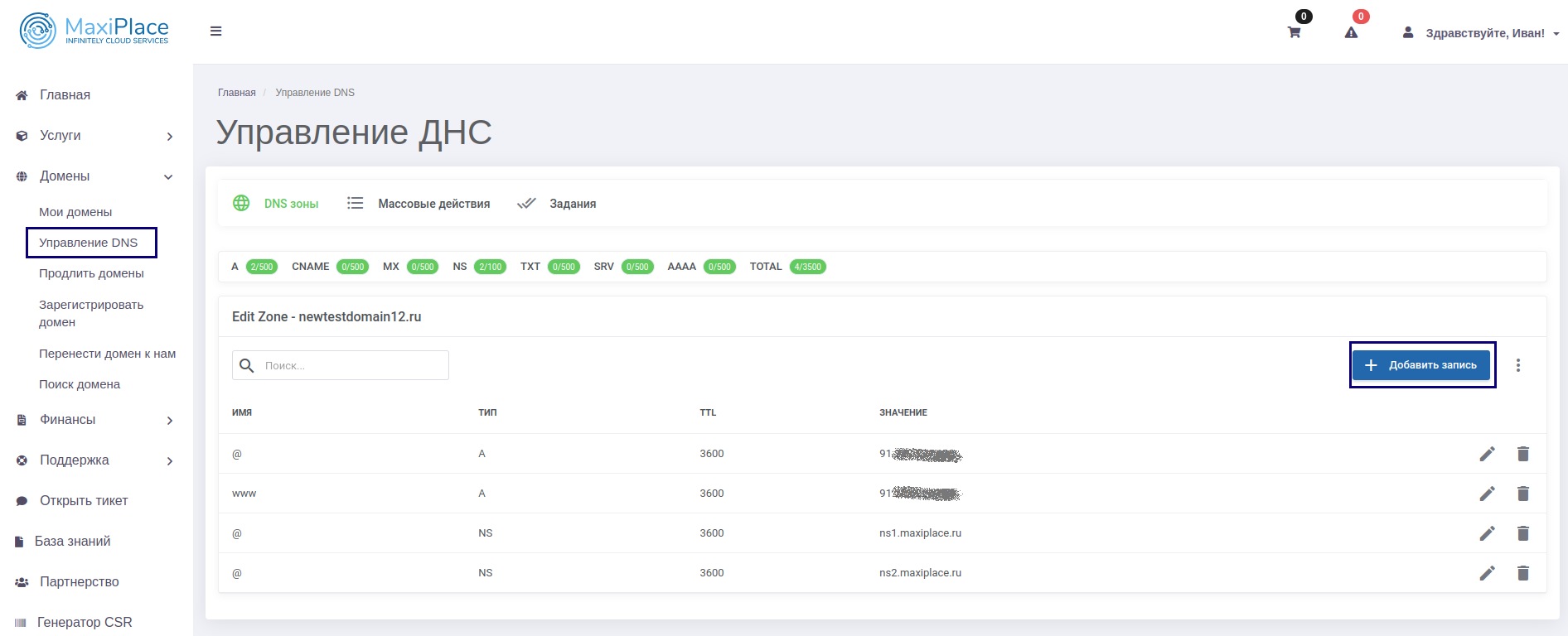Image resolution: width=1568 pixels, height=636 pixels.
Task: Sort by the TTL column header
Action: [708, 412]
